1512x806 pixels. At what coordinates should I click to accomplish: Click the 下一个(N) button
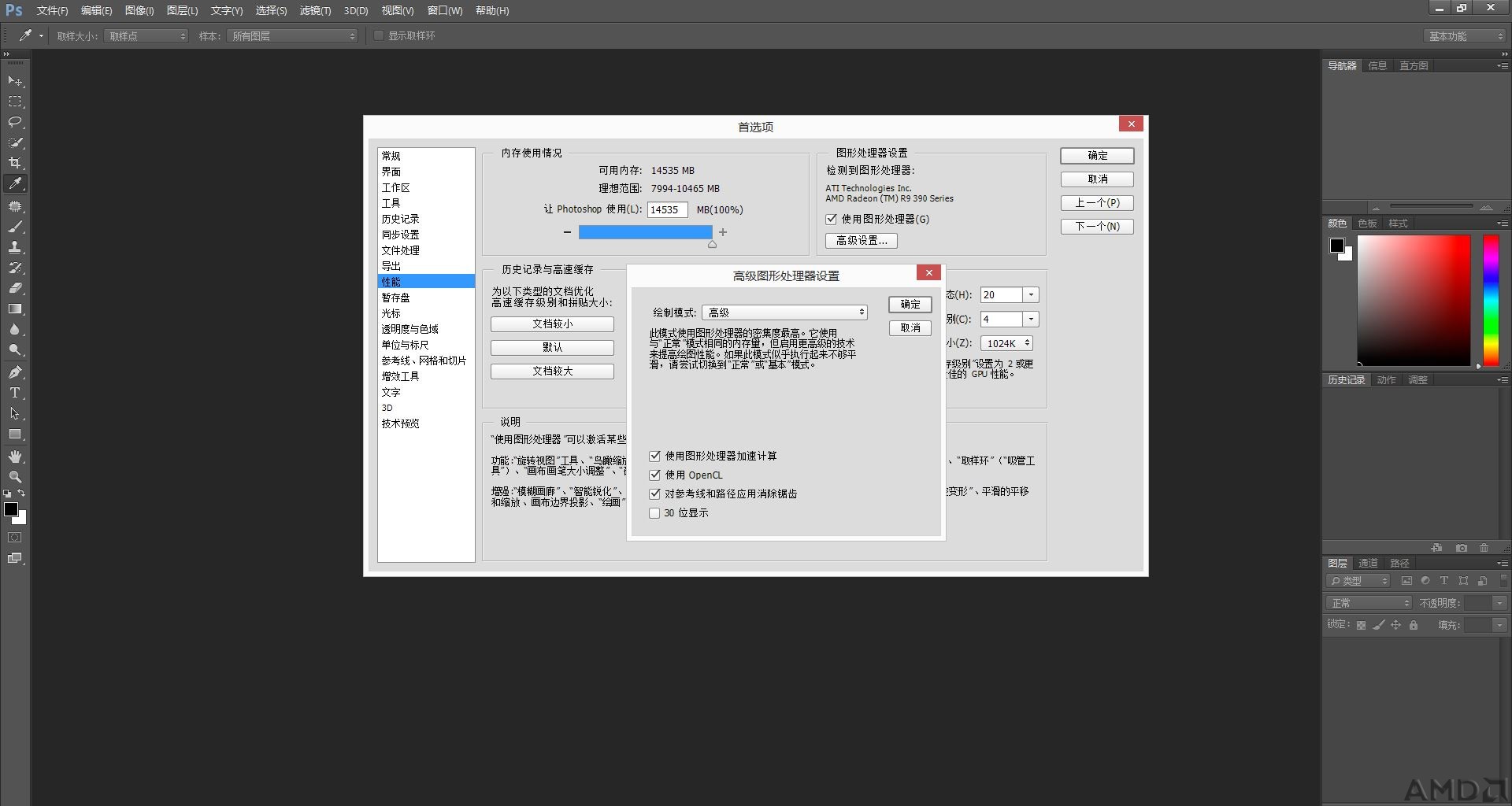coord(1097,227)
